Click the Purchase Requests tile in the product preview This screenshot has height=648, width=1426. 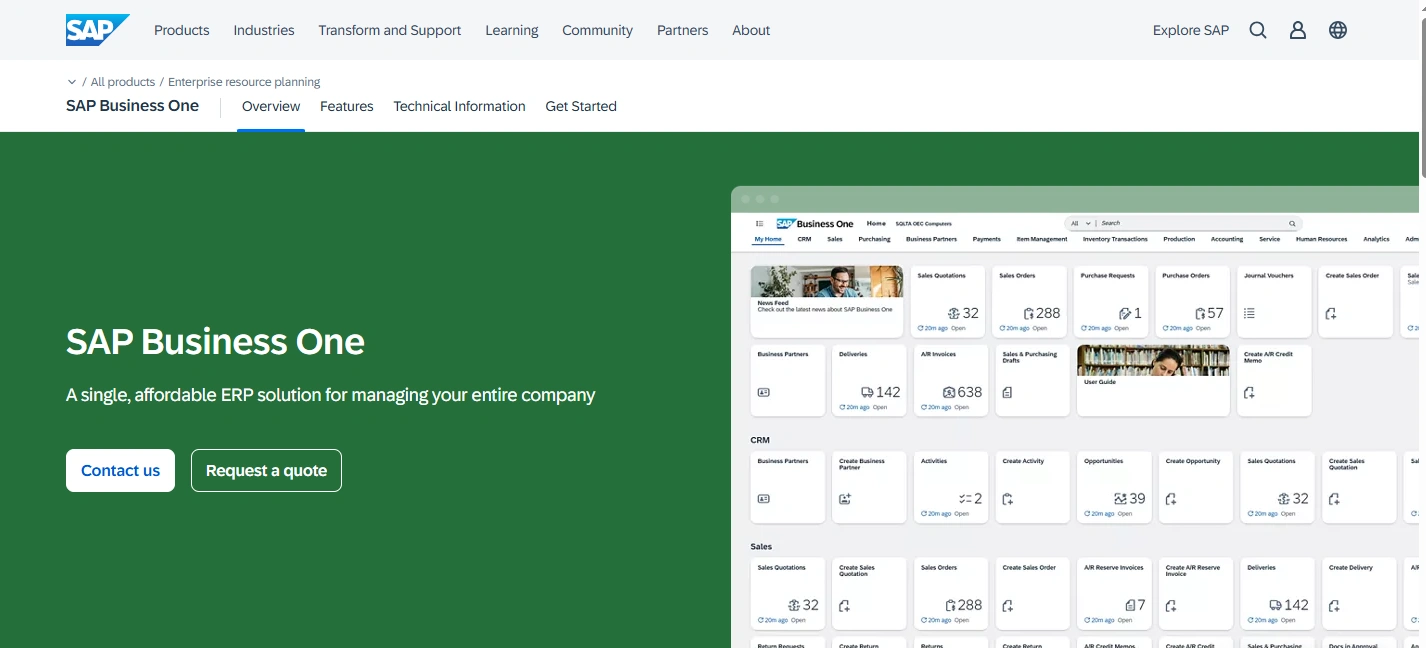[x=1111, y=301]
